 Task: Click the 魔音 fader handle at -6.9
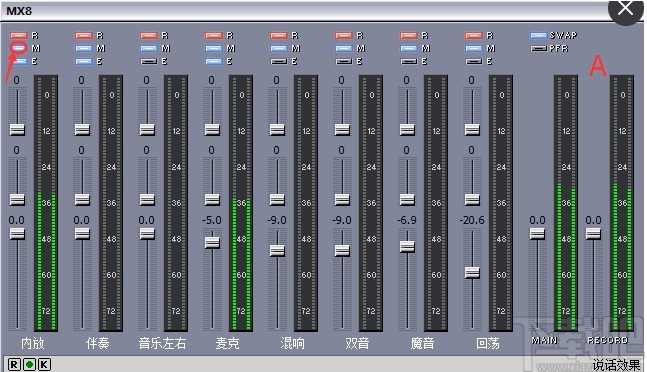click(407, 247)
